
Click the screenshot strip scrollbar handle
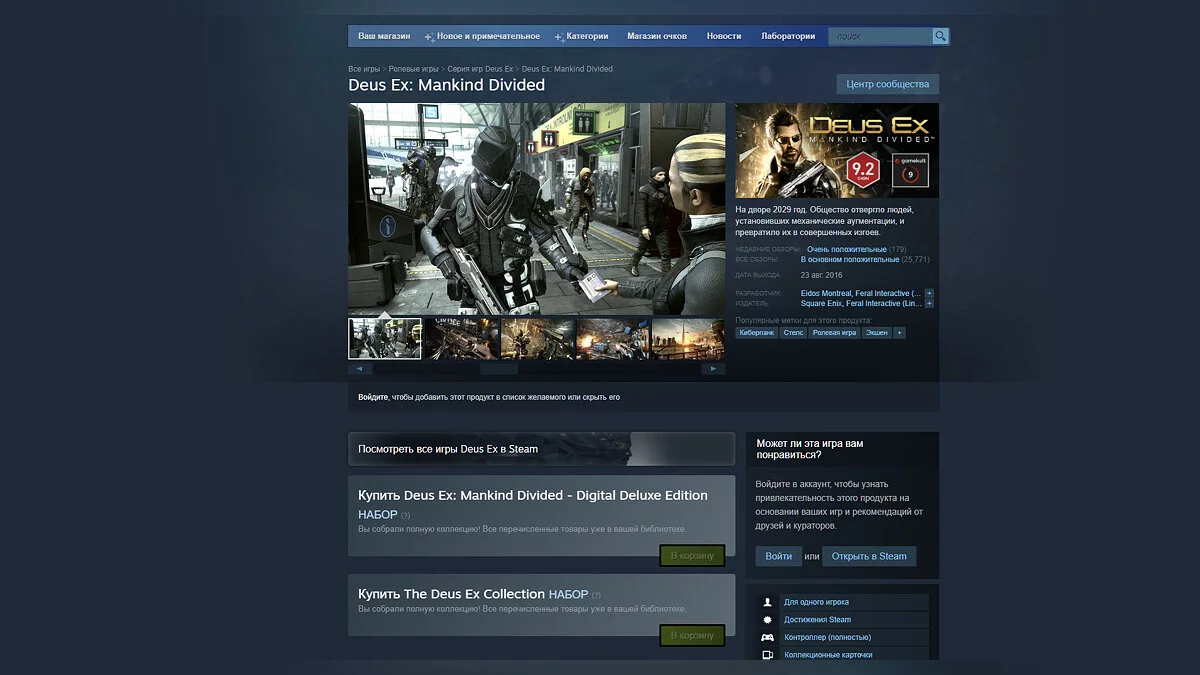(499, 369)
